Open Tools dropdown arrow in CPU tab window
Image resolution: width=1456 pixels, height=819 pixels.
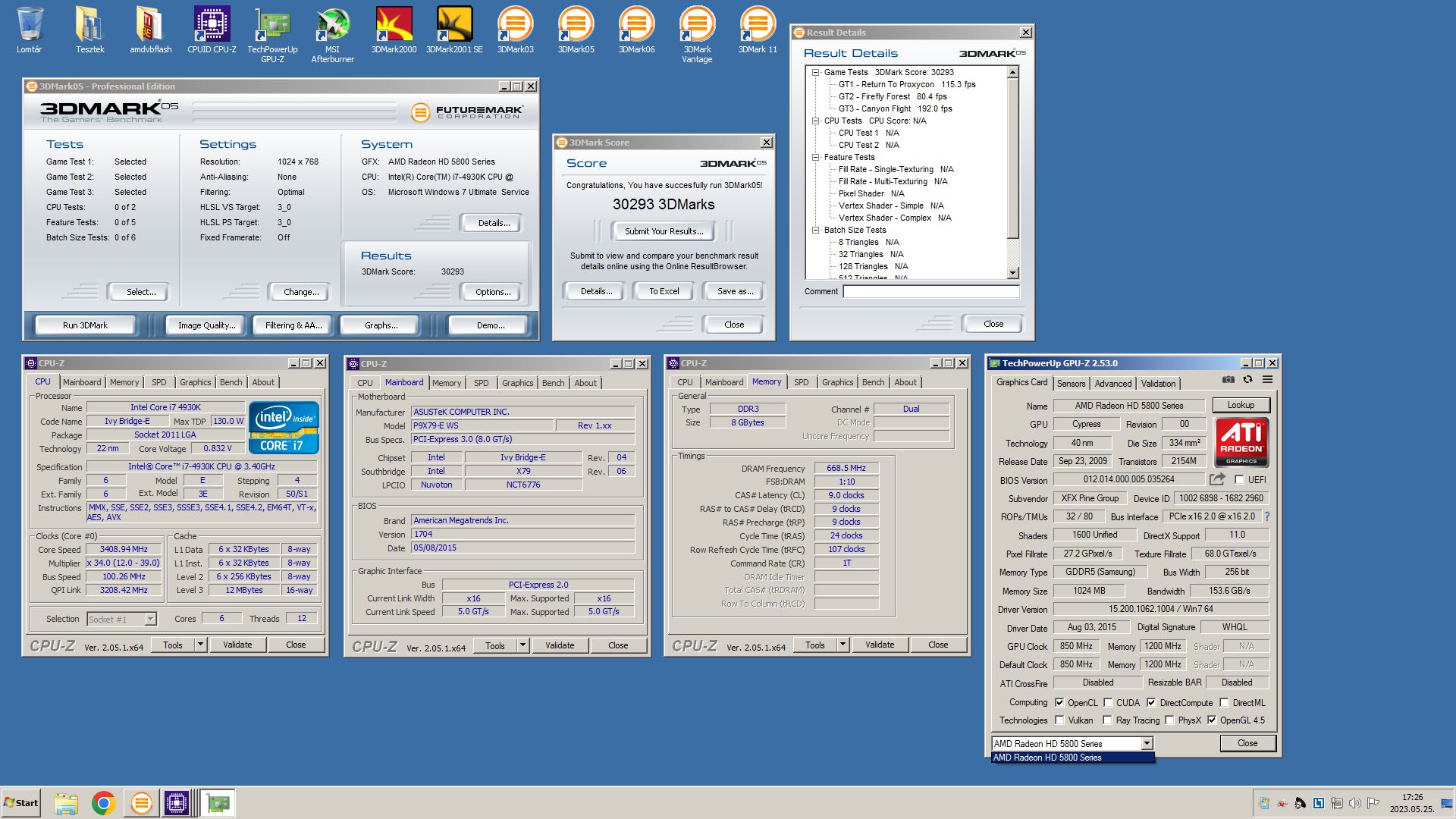point(200,645)
